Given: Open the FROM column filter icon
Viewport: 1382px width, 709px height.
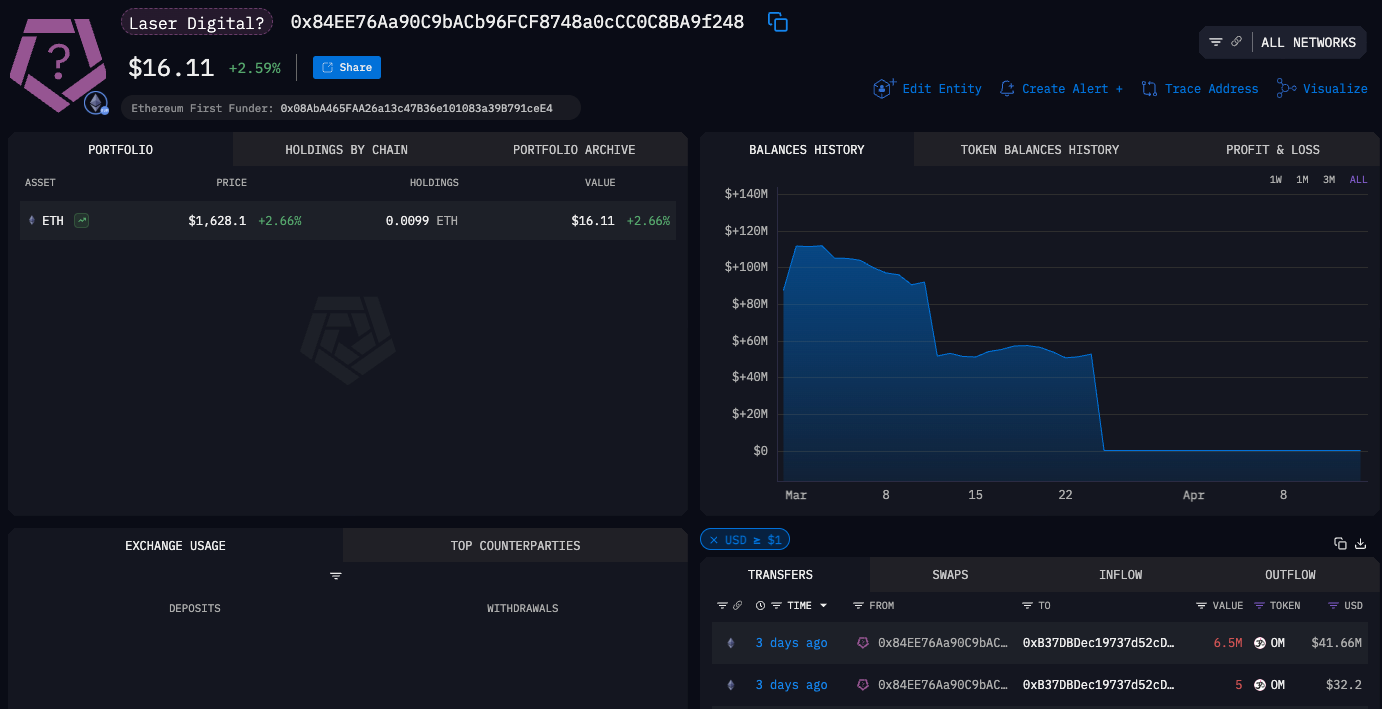Looking at the screenshot, I should click(x=858, y=605).
